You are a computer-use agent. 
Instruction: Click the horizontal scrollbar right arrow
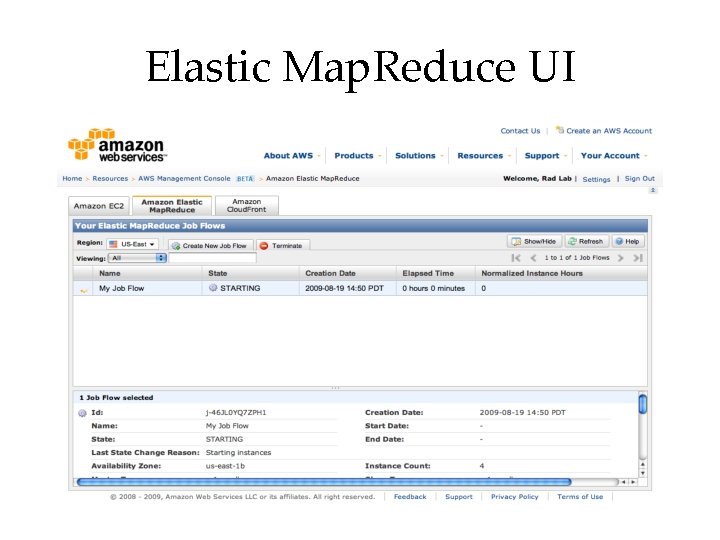[x=633, y=482]
